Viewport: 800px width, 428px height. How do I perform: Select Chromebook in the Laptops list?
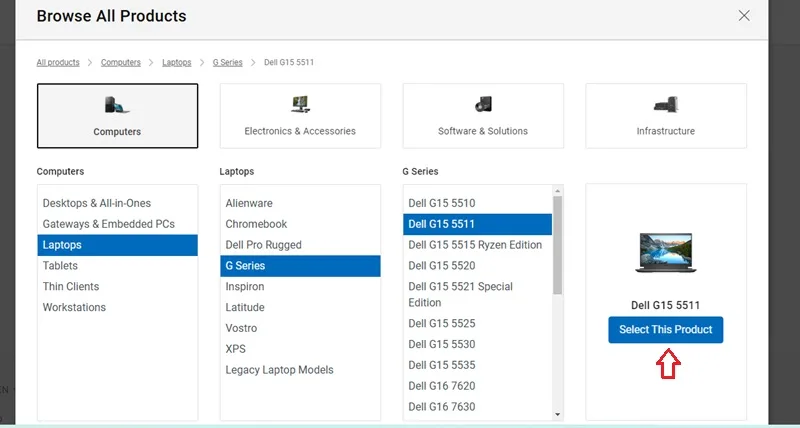tap(300, 224)
